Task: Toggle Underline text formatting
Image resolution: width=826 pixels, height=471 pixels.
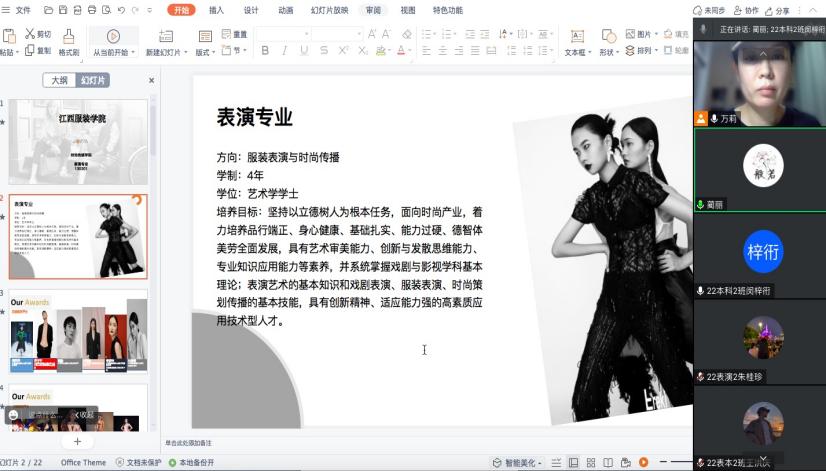Action: click(304, 51)
